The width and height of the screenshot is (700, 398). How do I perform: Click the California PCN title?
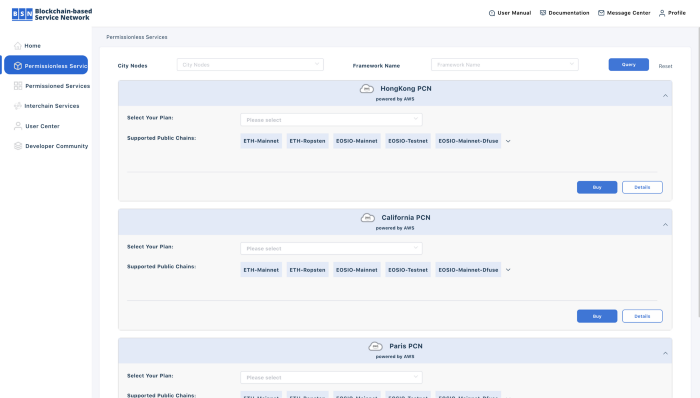tap(406, 218)
